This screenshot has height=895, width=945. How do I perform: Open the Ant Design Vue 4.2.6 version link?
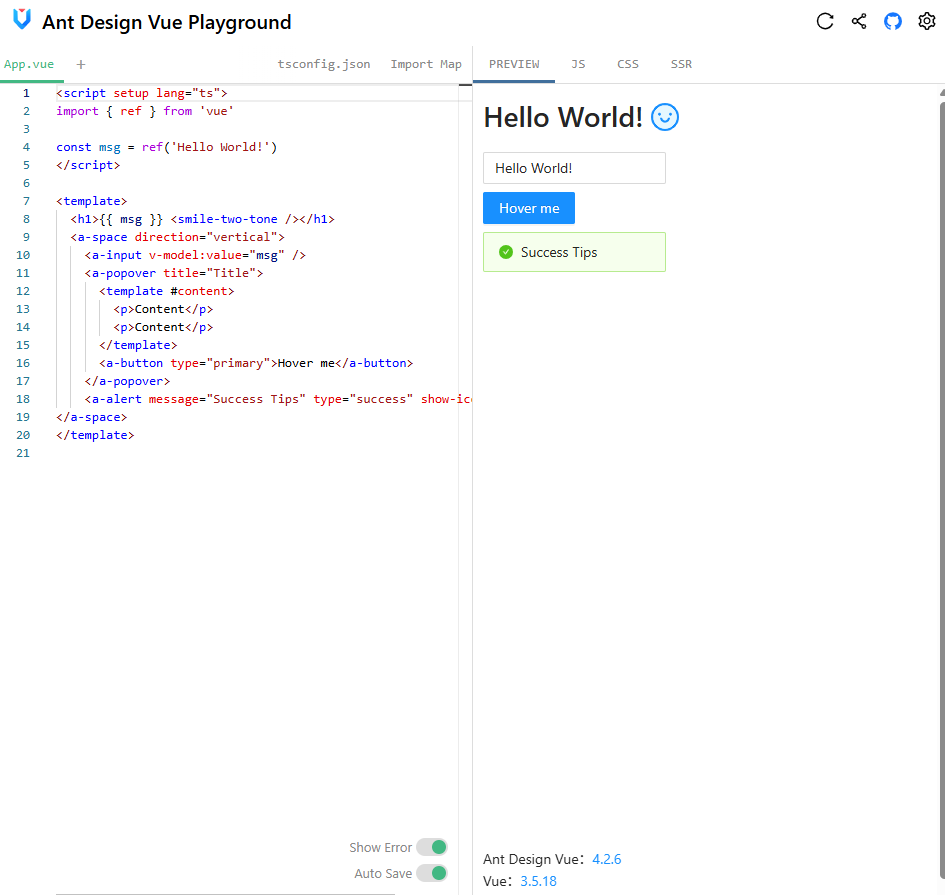click(x=606, y=859)
